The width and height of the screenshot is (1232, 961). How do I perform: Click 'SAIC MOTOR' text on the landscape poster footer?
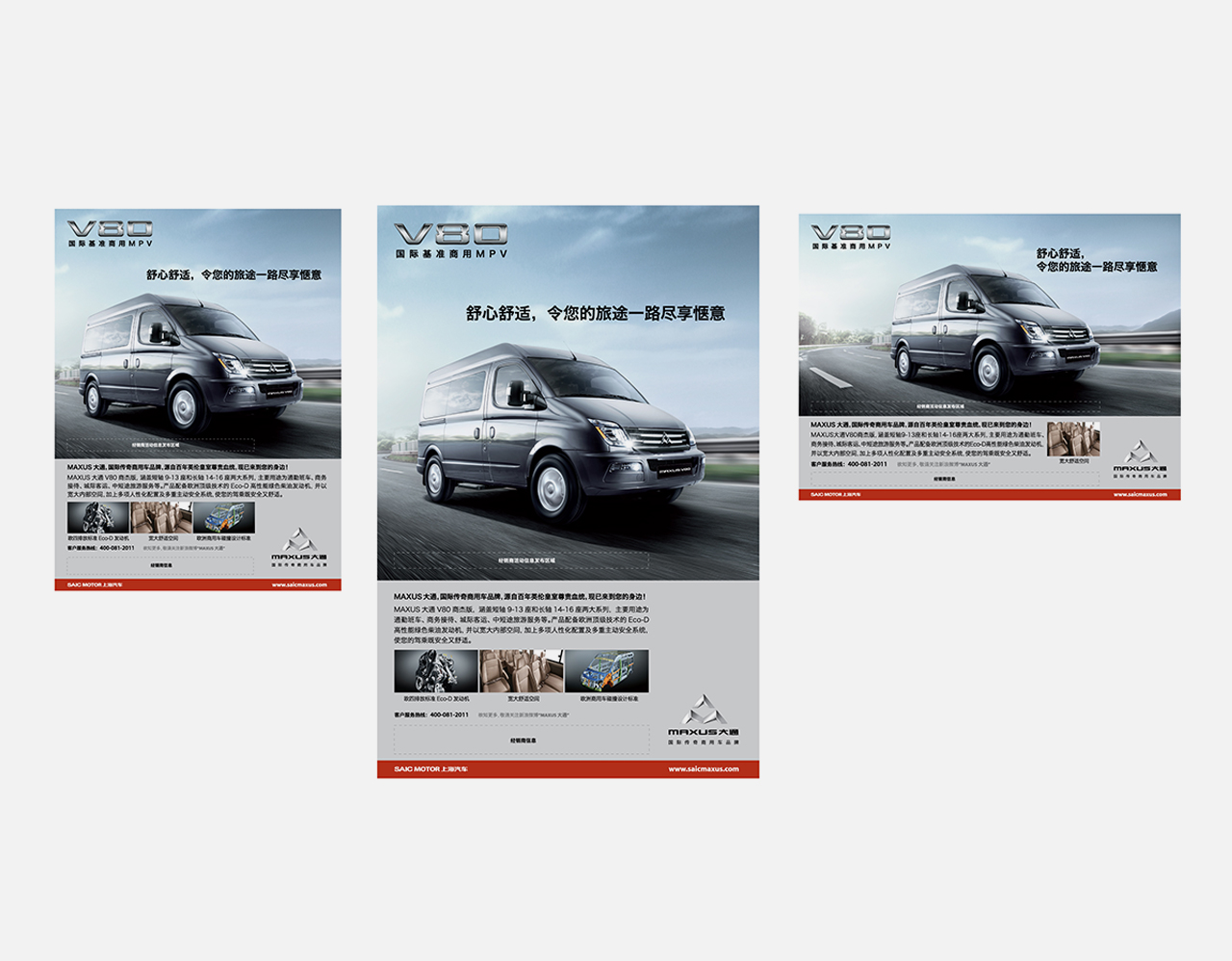pos(825,495)
